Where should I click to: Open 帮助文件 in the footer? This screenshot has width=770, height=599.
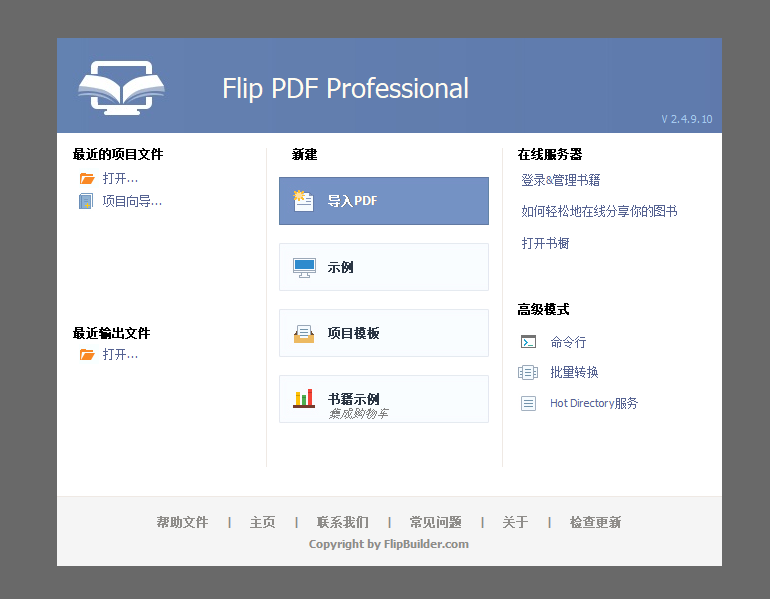coord(182,522)
